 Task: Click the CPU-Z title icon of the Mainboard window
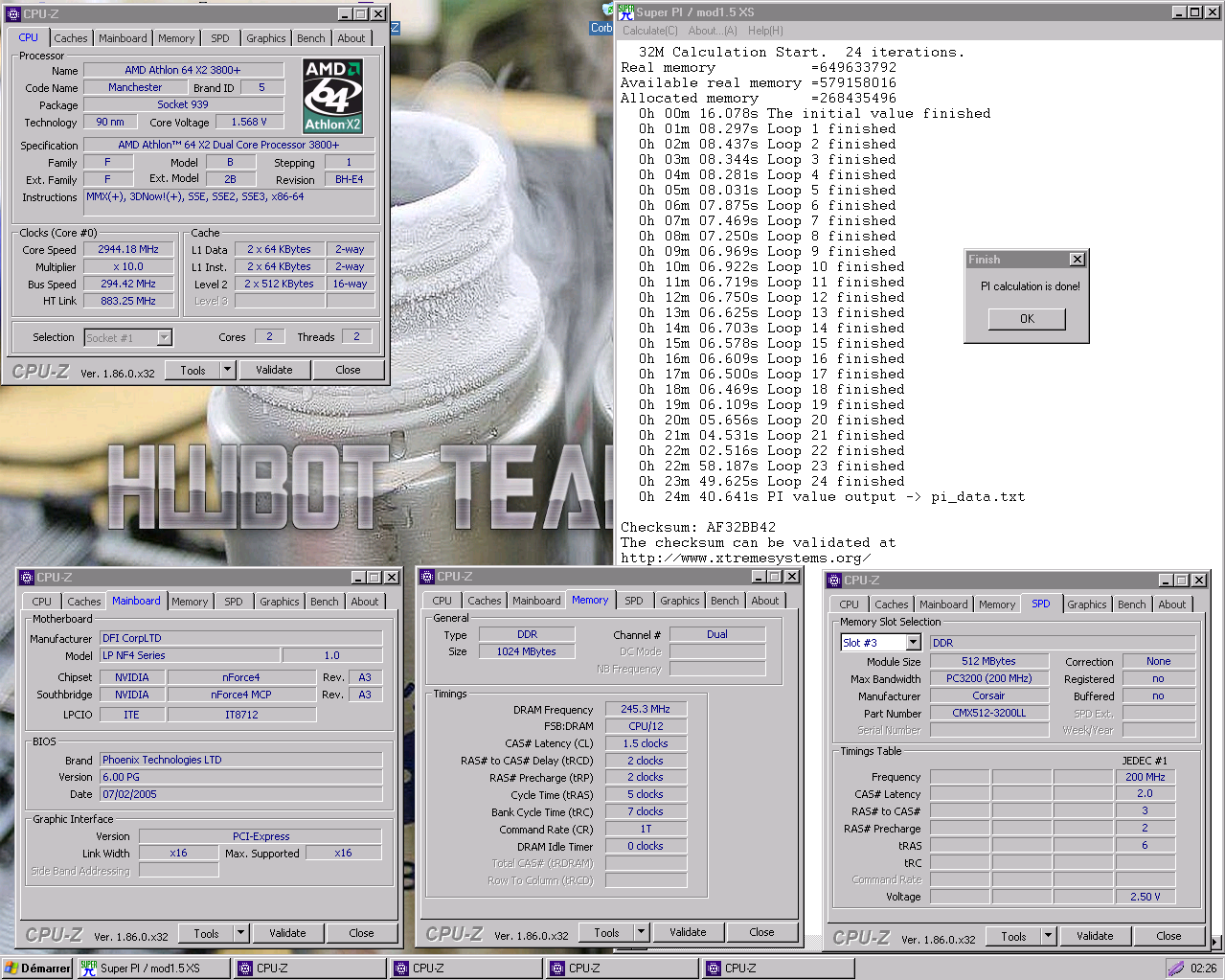point(26,578)
